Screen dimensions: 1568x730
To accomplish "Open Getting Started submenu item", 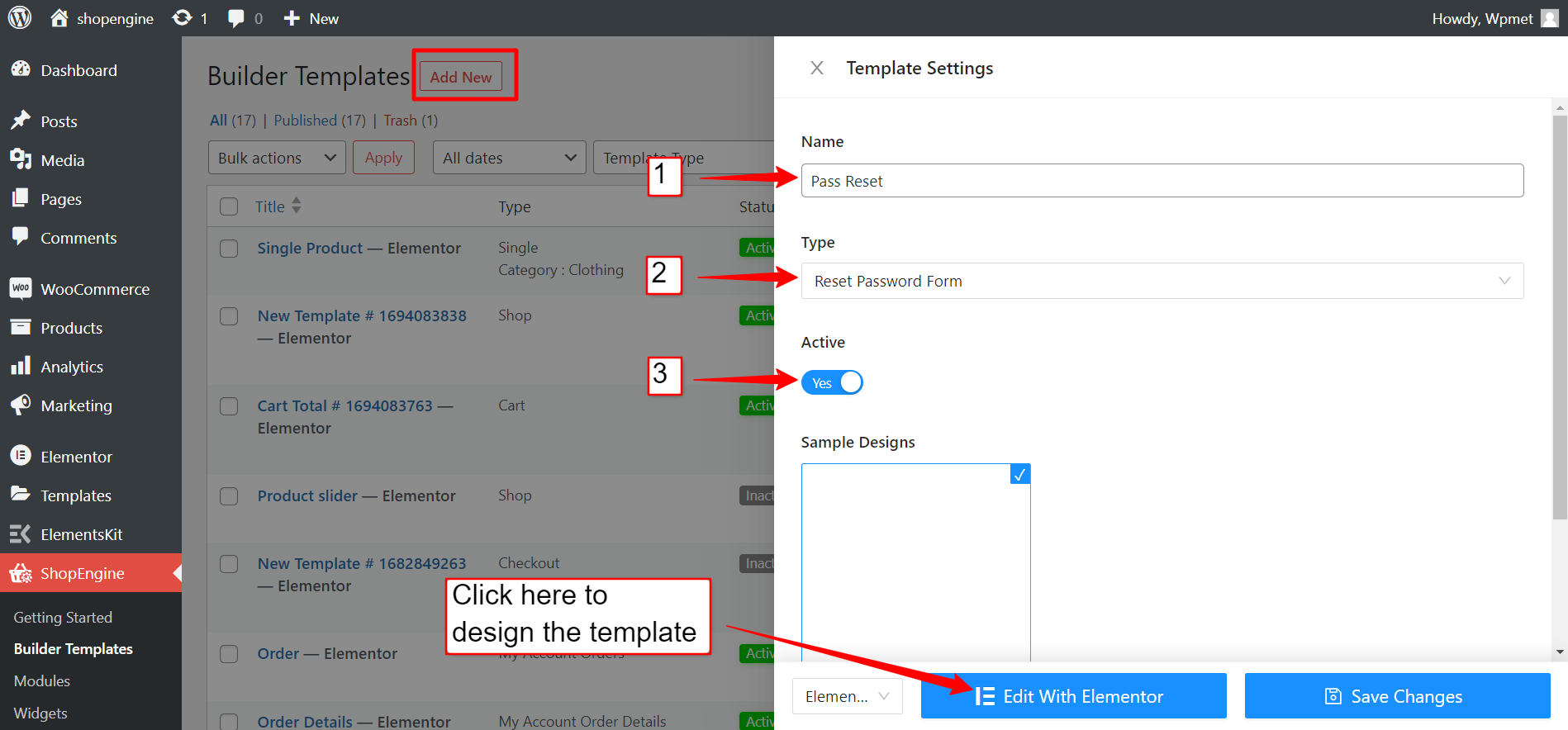I will pos(63,617).
